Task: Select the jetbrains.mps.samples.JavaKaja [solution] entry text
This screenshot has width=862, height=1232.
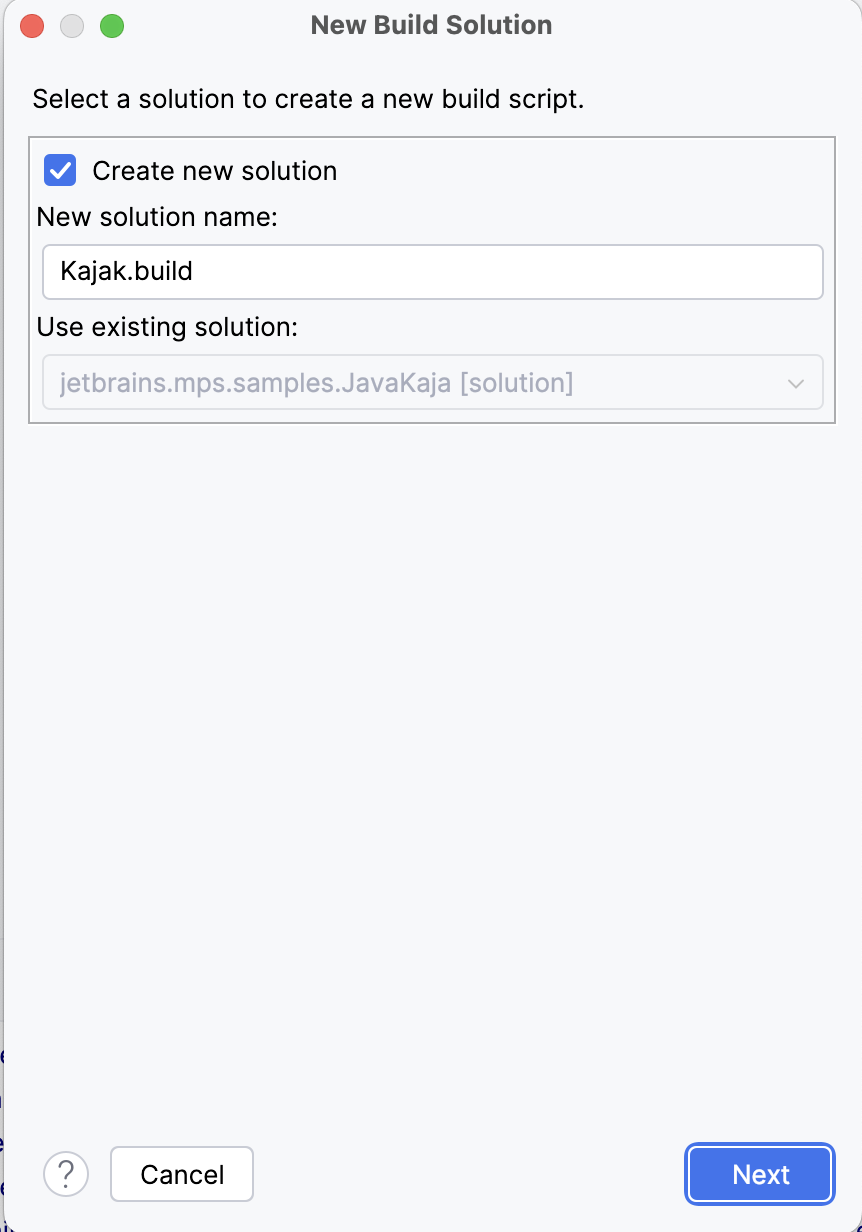Action: (x=316, y=382)
